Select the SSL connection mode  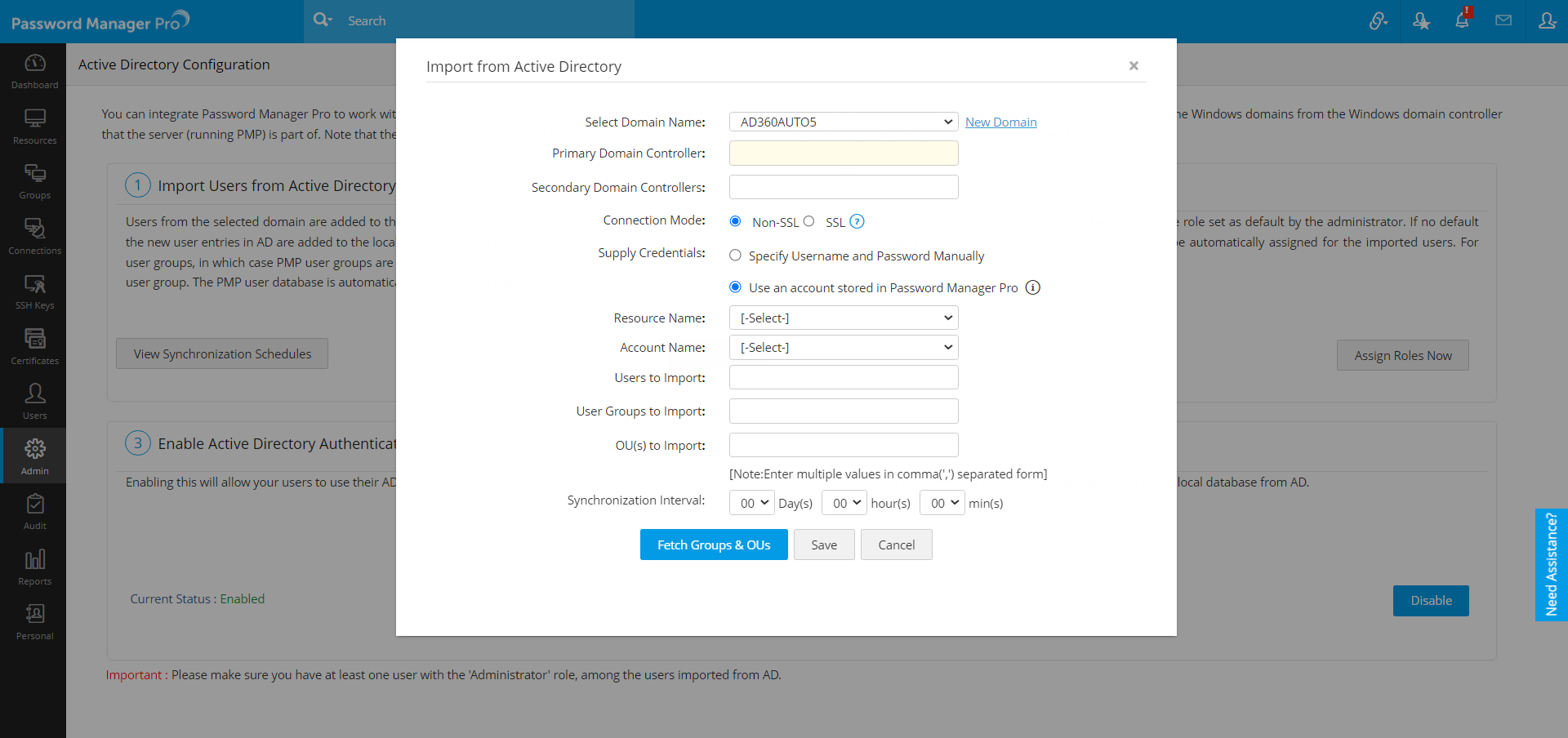808,221
